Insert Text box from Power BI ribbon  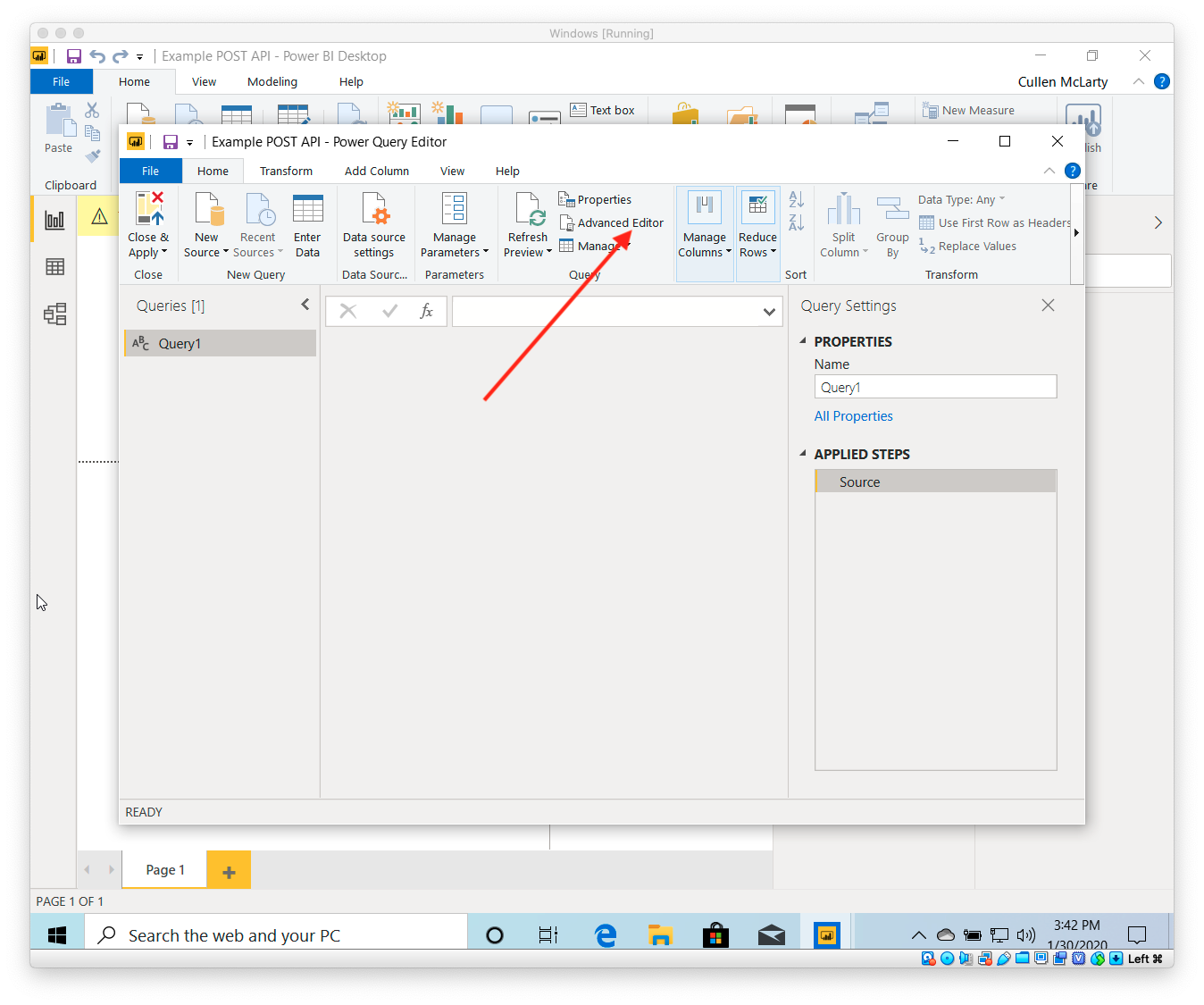603,110
